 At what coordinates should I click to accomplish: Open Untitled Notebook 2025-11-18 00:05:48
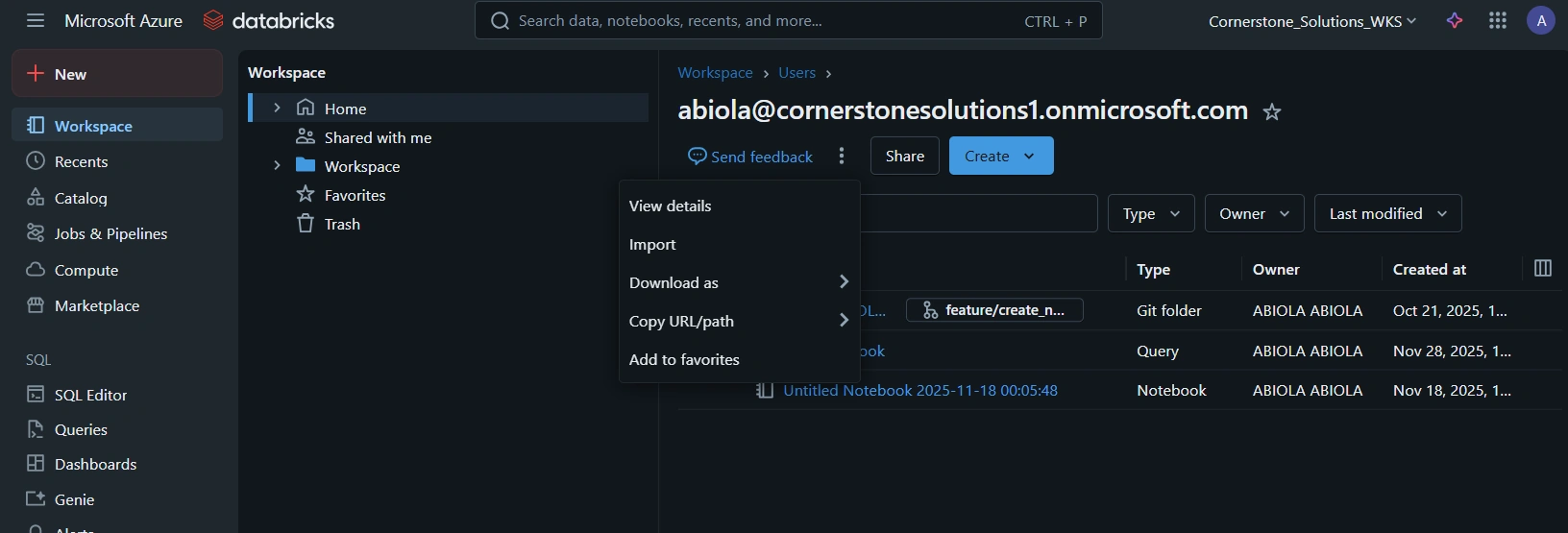920,390
